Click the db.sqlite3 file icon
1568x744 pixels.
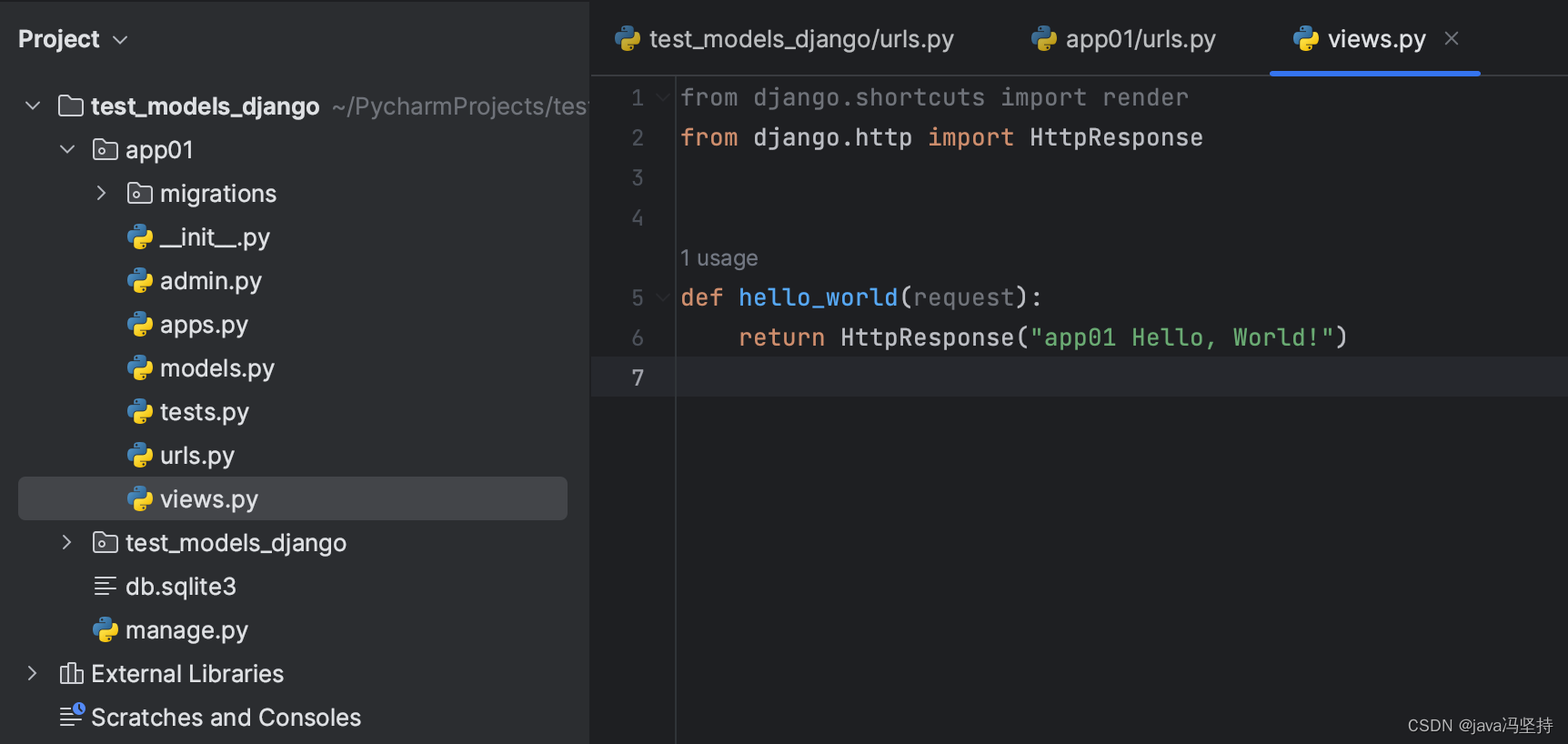tap(106, 587)
